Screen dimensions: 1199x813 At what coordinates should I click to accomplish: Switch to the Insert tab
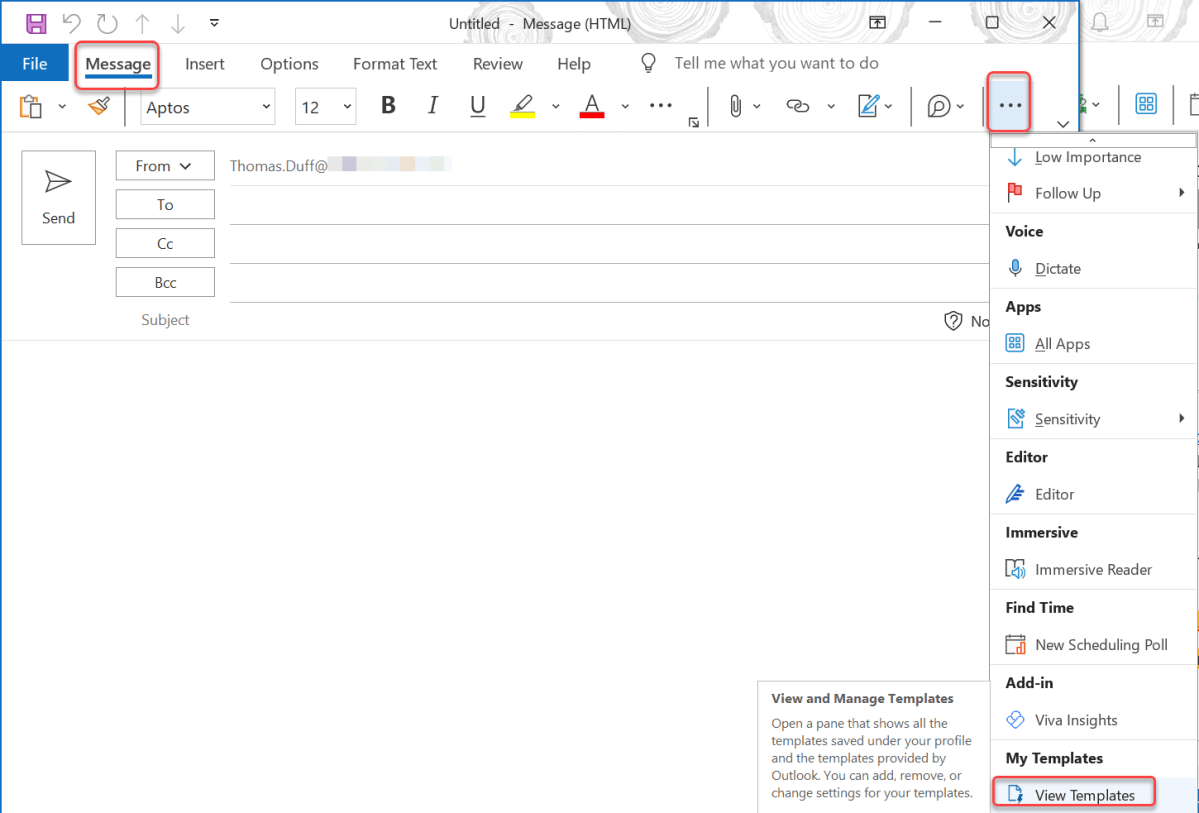point(204,63)
